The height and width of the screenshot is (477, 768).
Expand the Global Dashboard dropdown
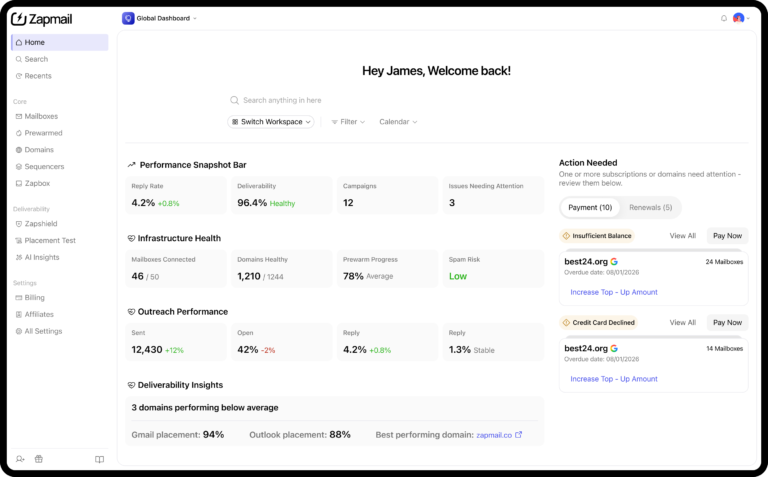point(194,19)
